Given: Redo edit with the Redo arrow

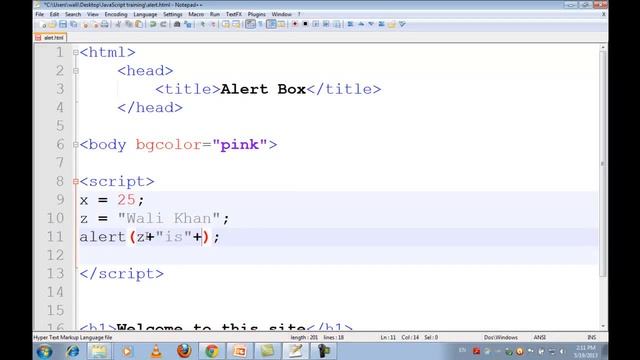Looking at the screenshot, I should pyautogui.click(x=163, y=24).
